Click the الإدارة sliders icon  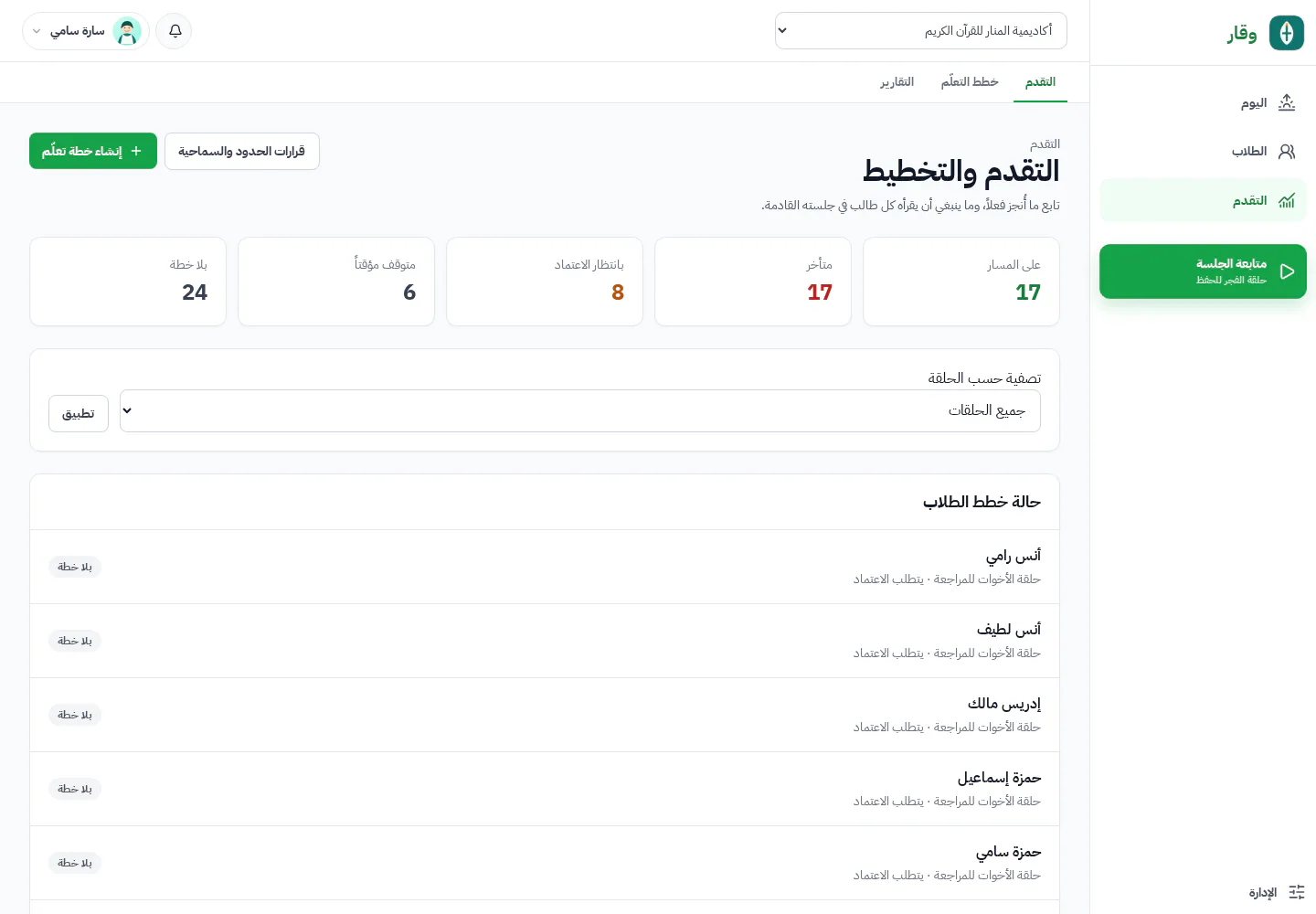[1296, 892]
